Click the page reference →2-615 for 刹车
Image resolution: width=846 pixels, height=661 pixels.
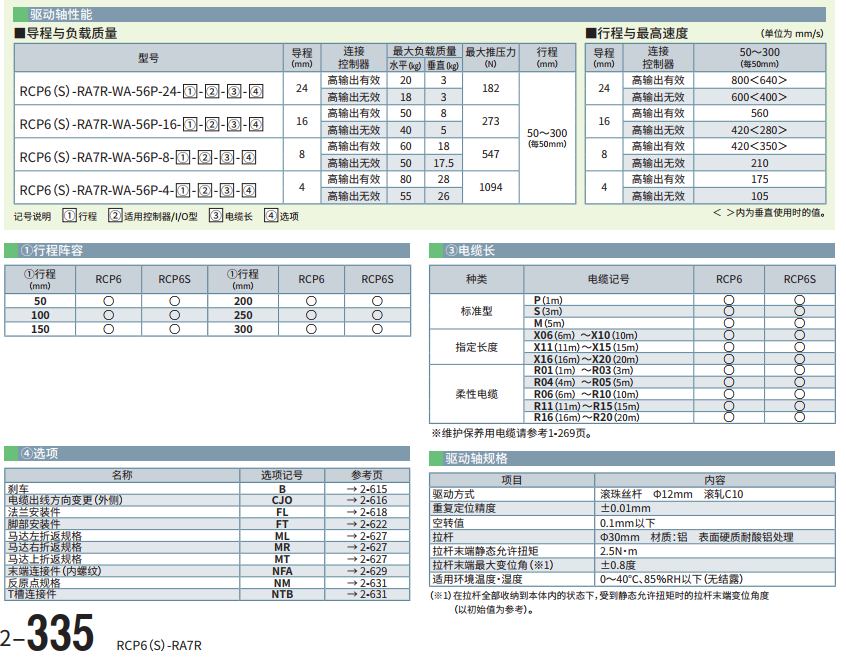[x=367, y=489]
